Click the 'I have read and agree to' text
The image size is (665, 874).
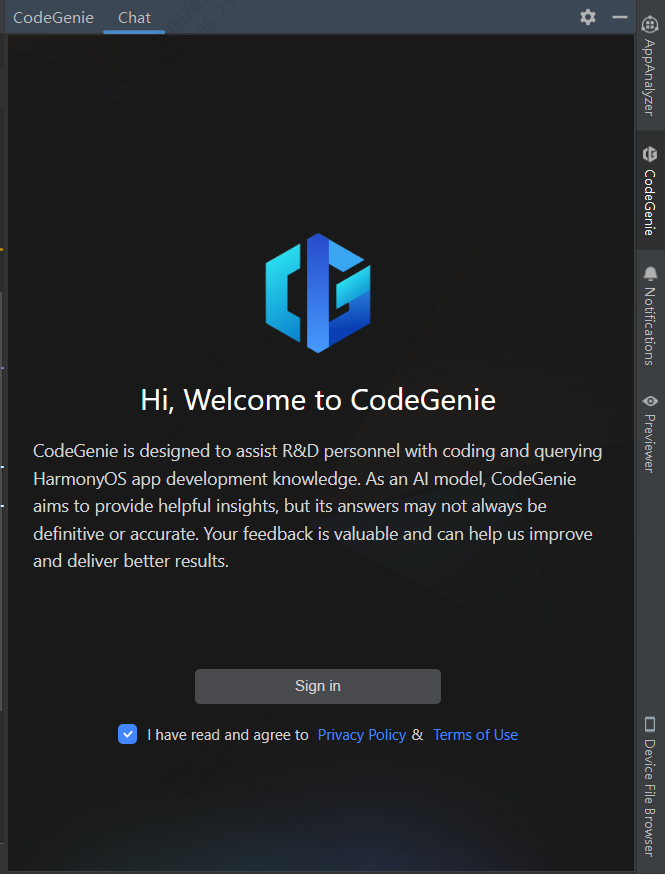[x=228, y=735]
